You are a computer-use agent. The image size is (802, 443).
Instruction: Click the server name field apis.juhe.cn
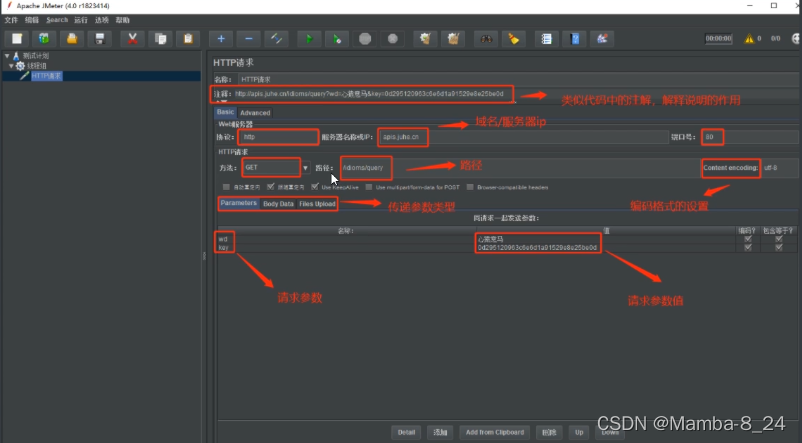tap(524, 137)
